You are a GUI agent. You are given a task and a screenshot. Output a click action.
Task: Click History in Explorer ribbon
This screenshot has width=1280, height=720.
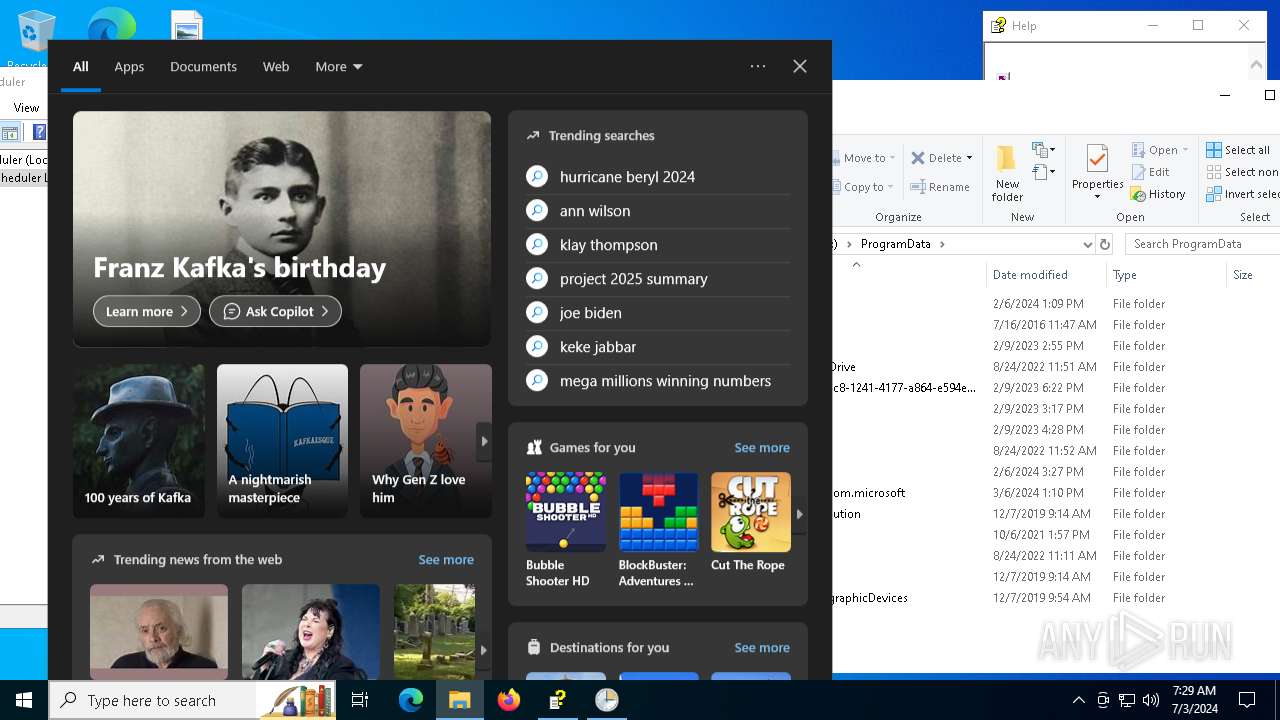point(1158,194)
